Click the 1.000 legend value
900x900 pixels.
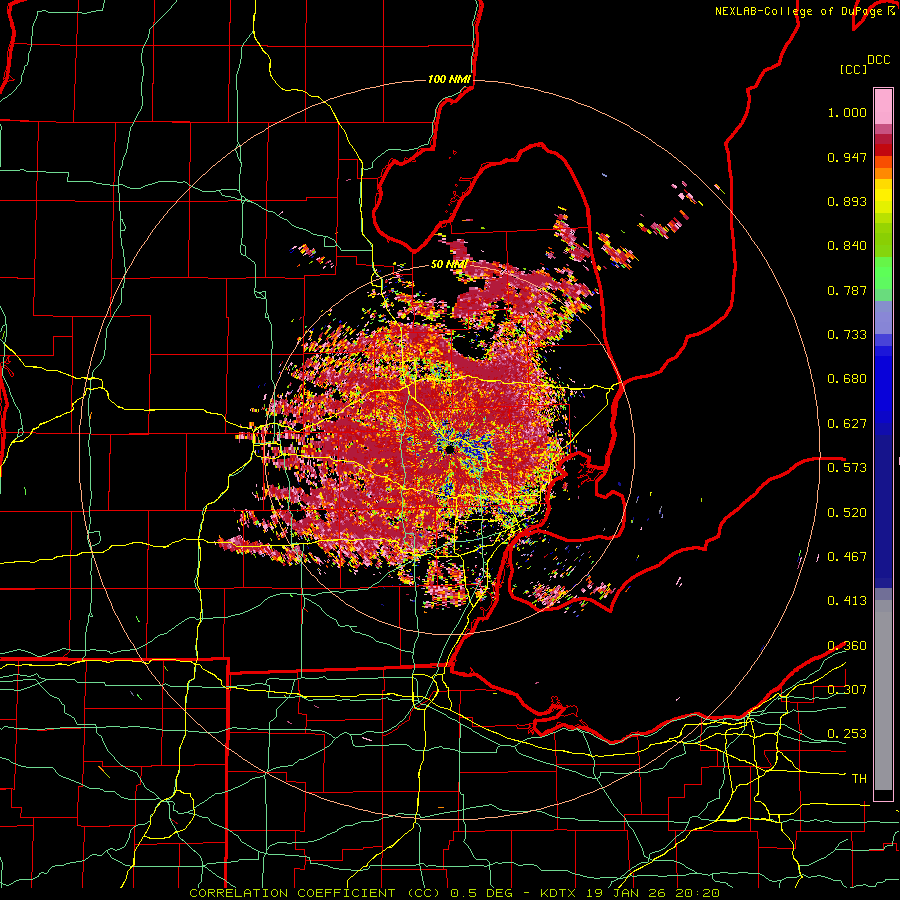pos(847,112)
